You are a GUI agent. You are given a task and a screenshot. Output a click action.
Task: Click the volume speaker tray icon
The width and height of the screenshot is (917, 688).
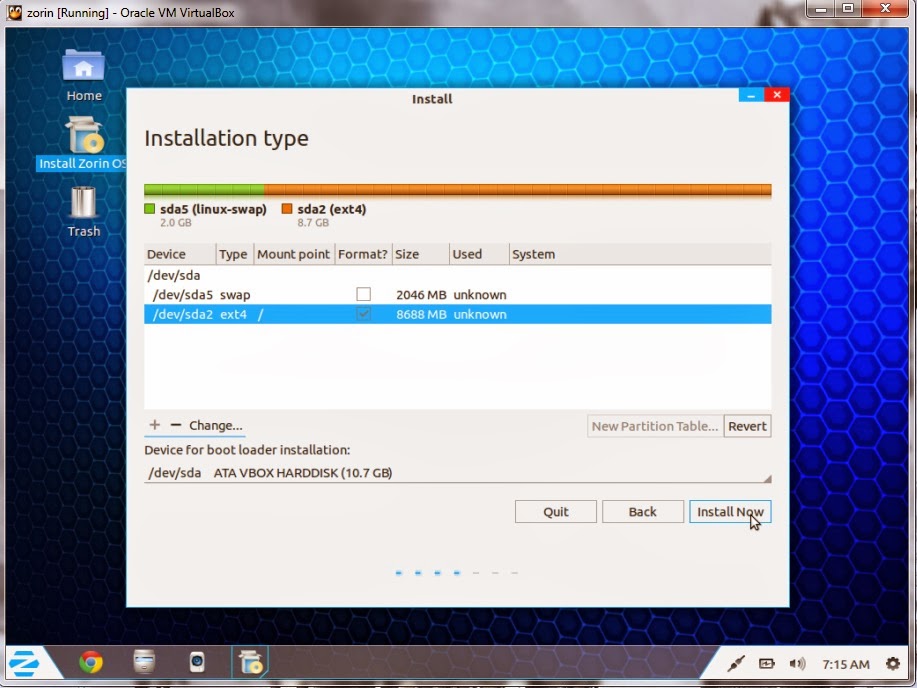coord(797,663)
